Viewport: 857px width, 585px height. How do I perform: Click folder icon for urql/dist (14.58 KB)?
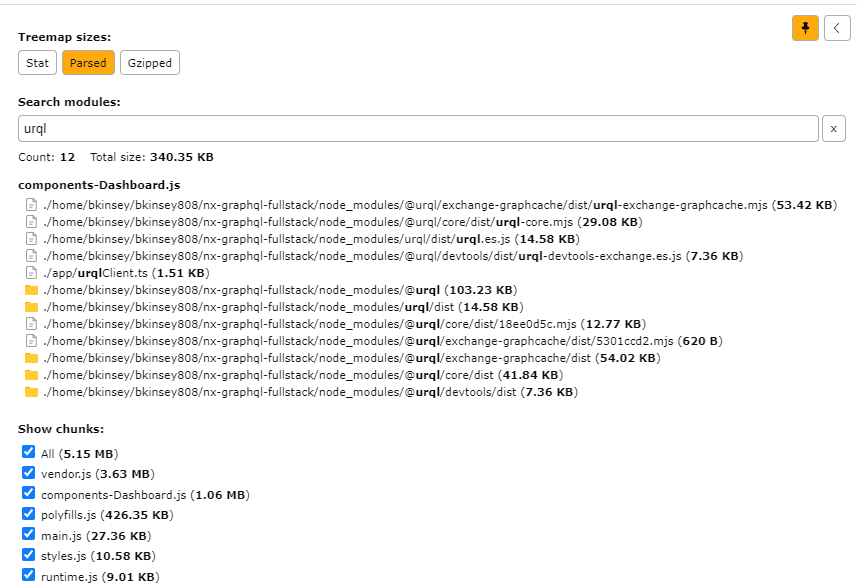click(31, 307)
